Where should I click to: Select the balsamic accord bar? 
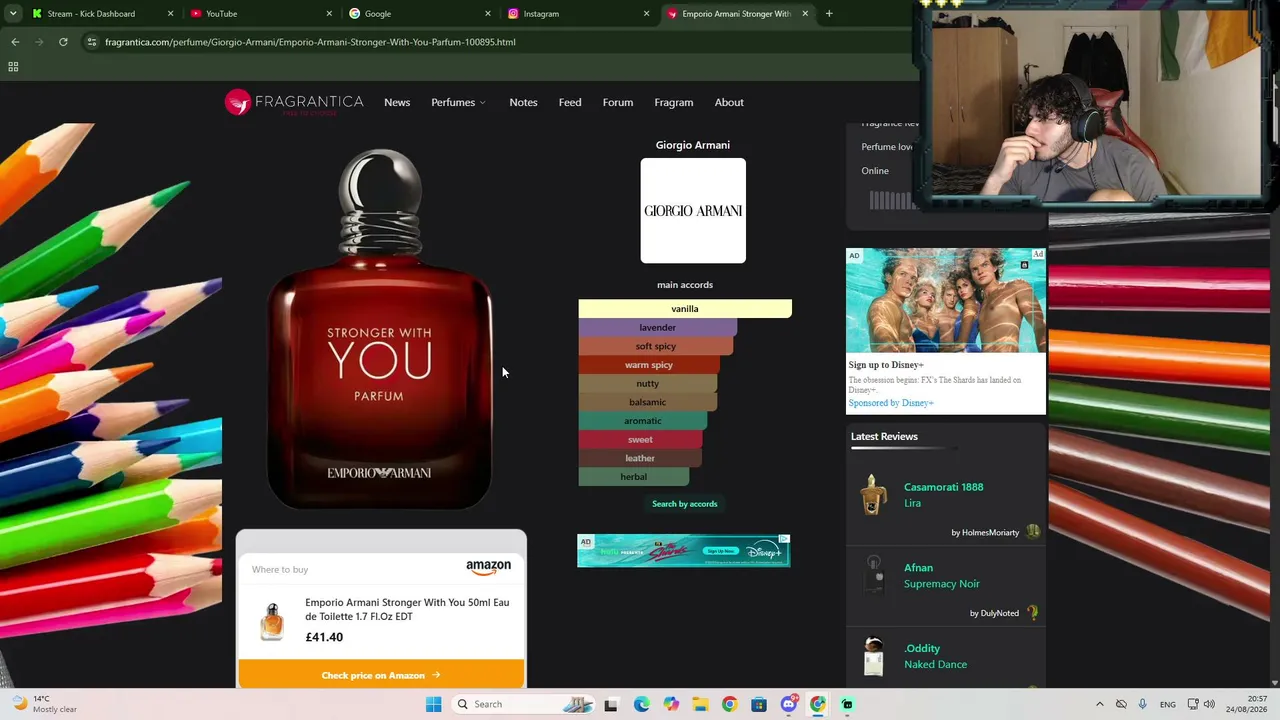[x=648, y=402]
